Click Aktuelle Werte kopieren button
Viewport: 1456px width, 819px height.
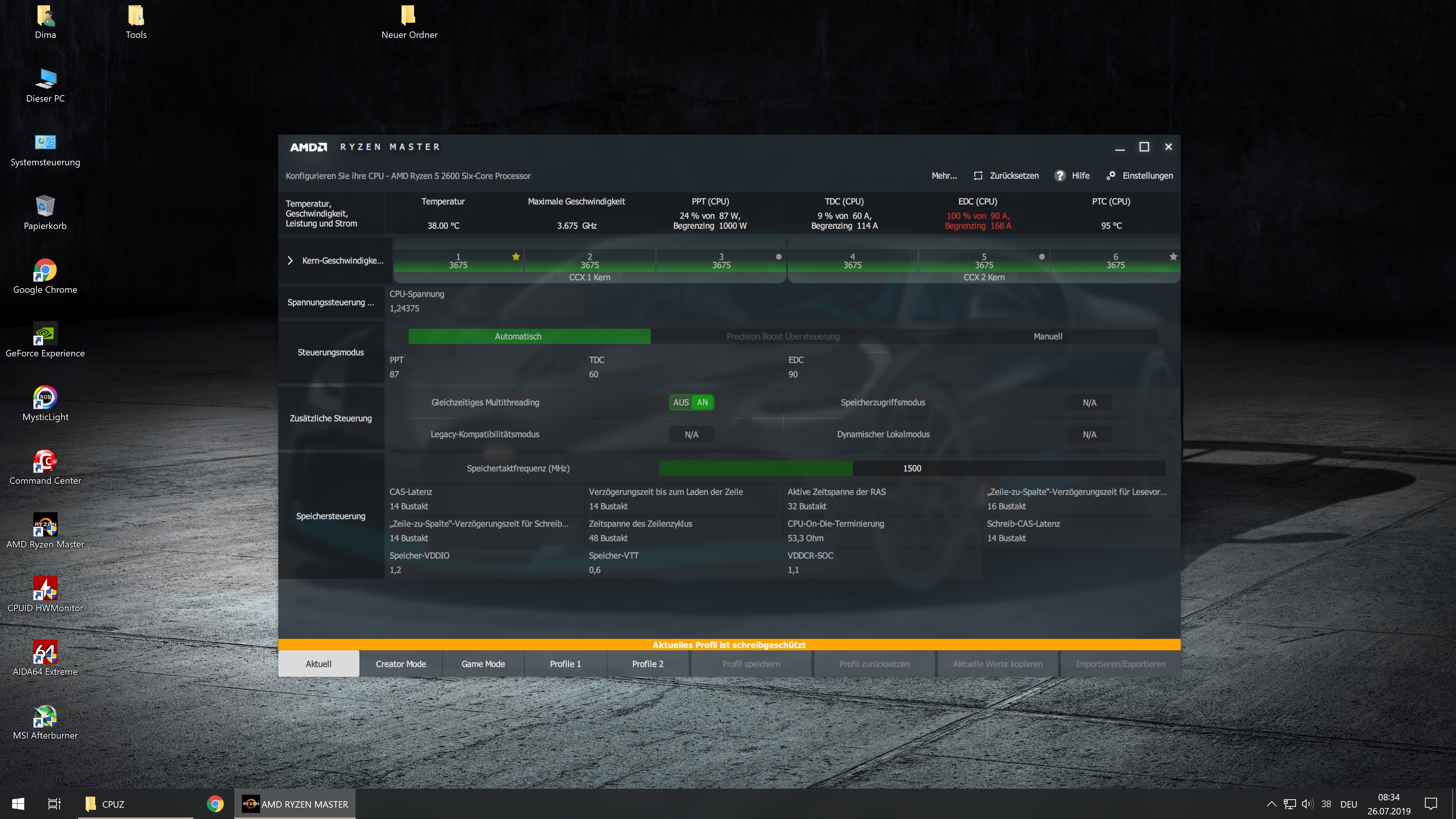pyautogui.click(x=997, y=664)
